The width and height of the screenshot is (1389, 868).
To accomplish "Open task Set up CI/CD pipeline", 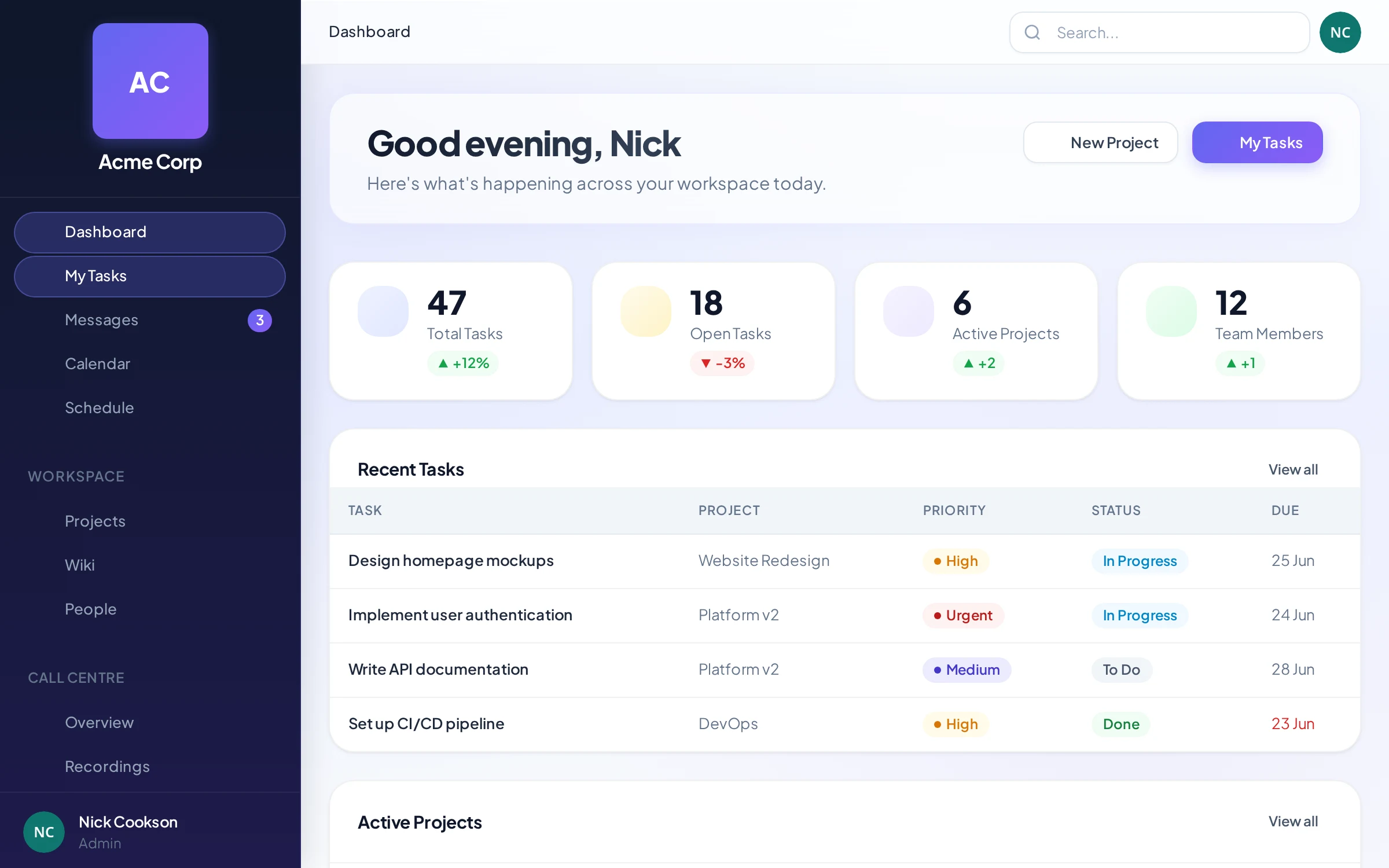I will point(426,724).
